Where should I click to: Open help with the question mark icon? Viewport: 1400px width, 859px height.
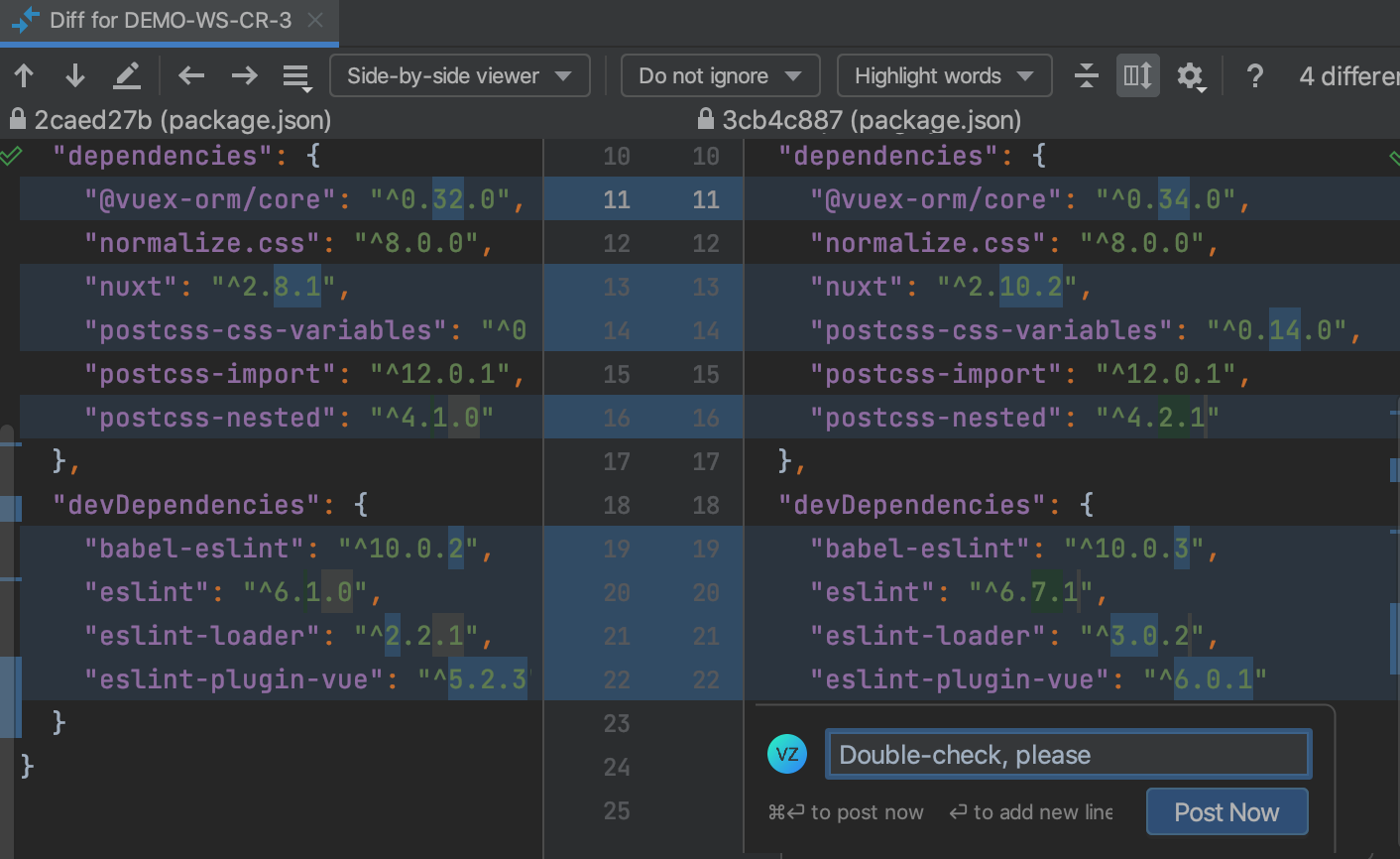click(1254, 74)
